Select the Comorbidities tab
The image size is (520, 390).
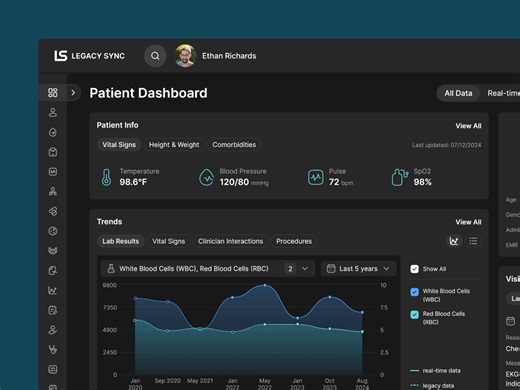(x=234, y=145)
